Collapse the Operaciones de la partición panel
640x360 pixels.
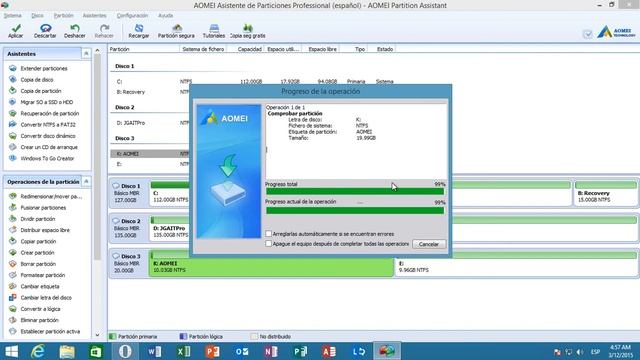(86, 181)
